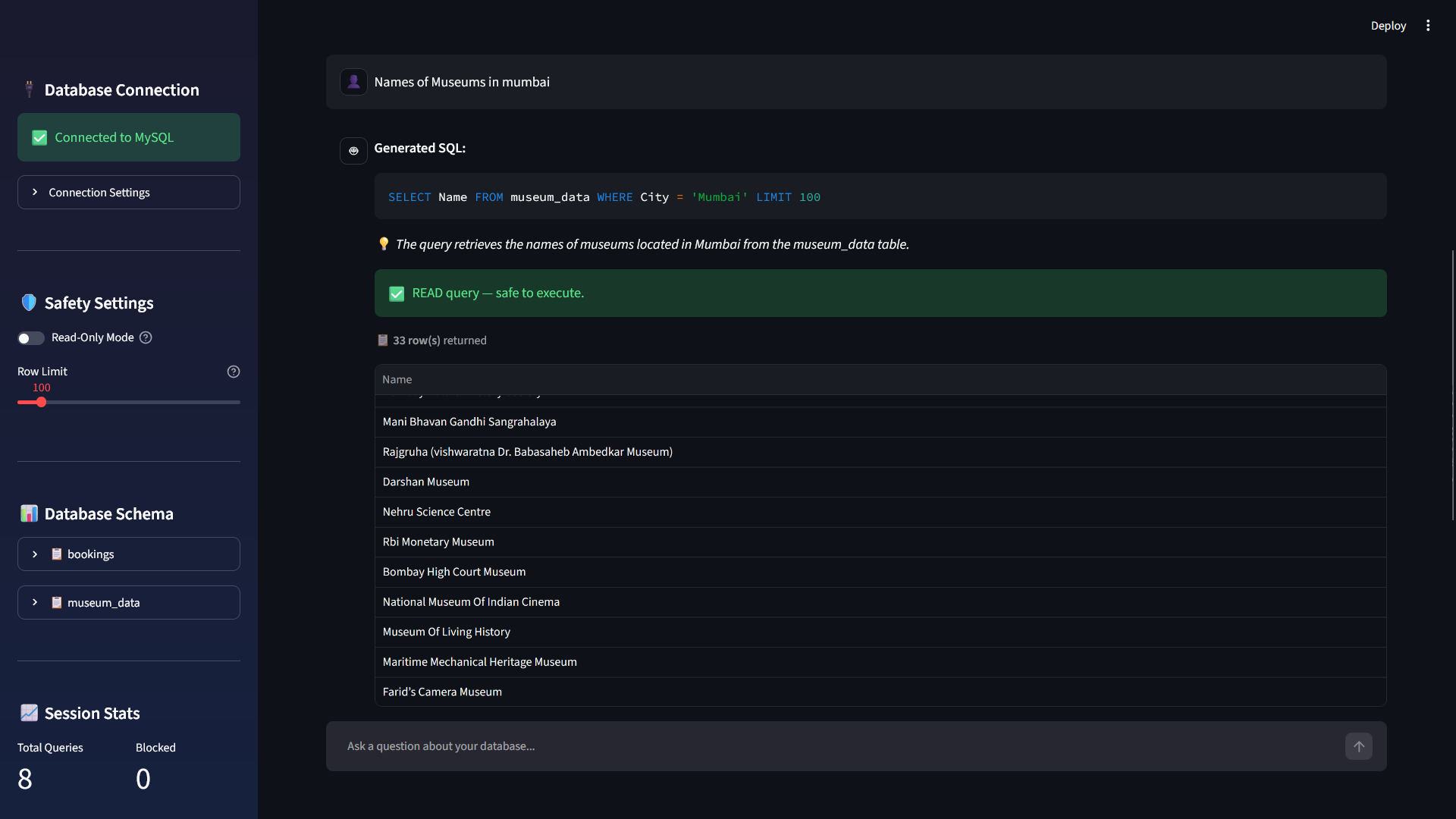The height and width of the screenshot is (819, 1456).
Task: Expand the museum_data schema table
Action: coord(129,603)
